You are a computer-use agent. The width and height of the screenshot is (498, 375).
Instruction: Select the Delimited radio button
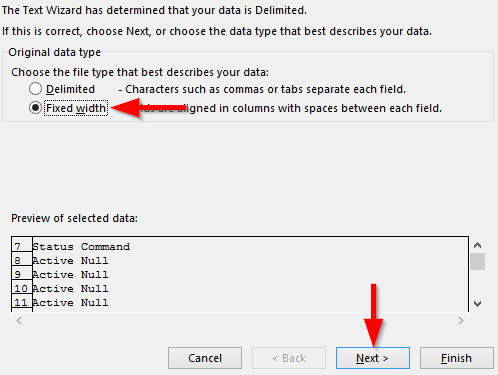click(x=35, y=89)
